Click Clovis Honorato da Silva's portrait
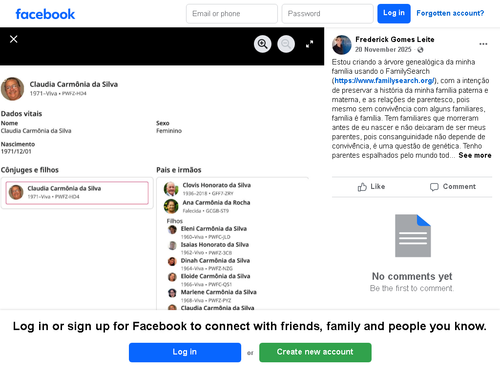Image resolution: width=500 pixels, height=375 pixels. tap(171, 189)
